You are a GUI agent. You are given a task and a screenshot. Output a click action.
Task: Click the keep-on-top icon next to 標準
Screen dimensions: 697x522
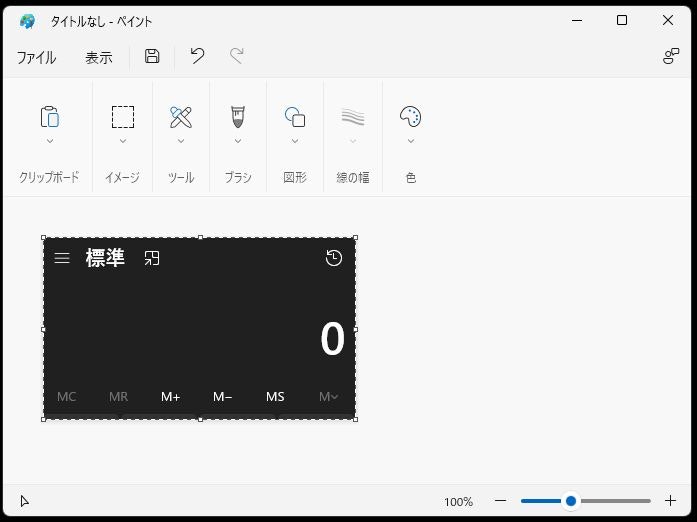(x=152, y=258)
